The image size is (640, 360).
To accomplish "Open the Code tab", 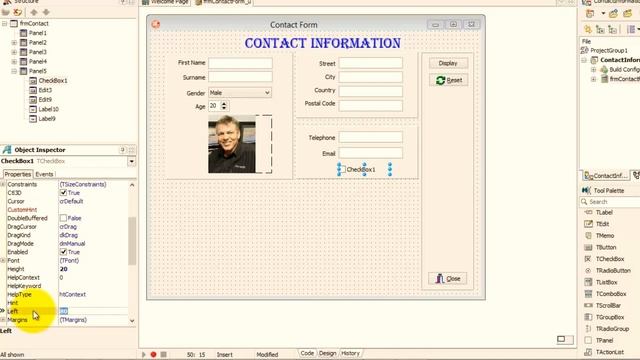I will click(307, 353).
